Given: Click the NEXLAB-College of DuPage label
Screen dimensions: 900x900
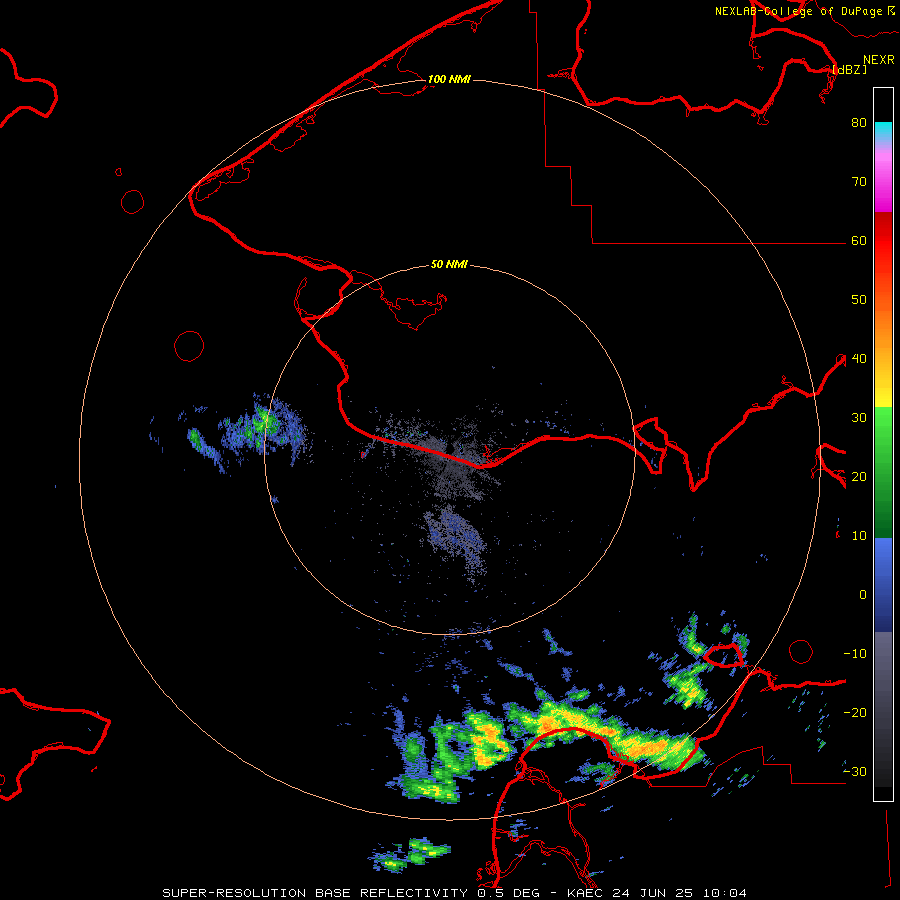Looking at the screenshot, I should click(x=800, y=11).
